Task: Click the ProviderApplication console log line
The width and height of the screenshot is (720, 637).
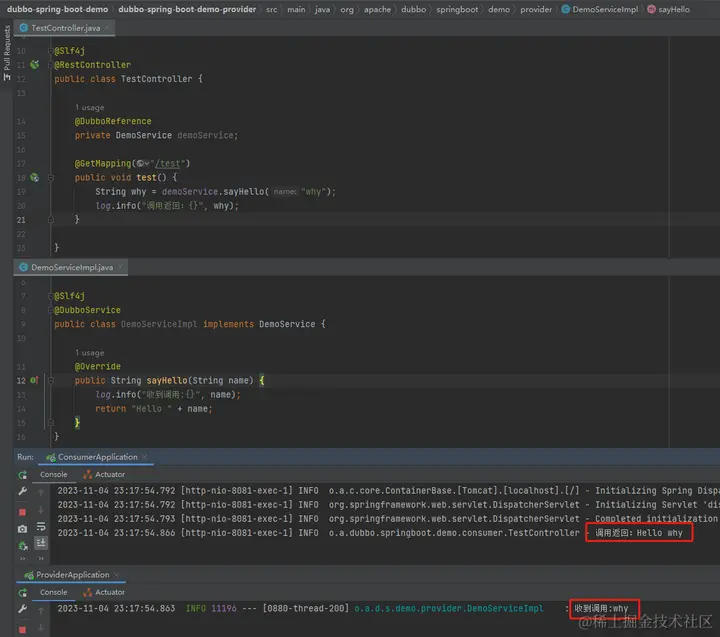Action: tap(343, 609)
